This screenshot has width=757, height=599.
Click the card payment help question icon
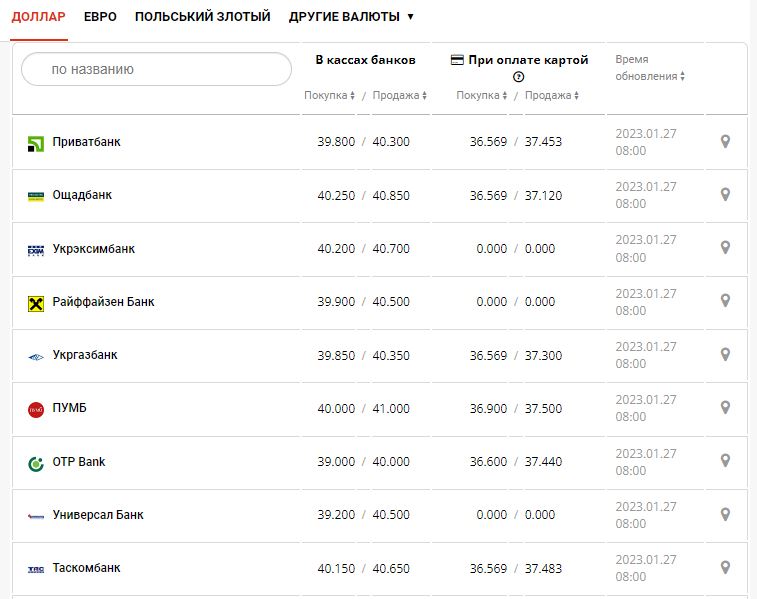pos(518,78)
